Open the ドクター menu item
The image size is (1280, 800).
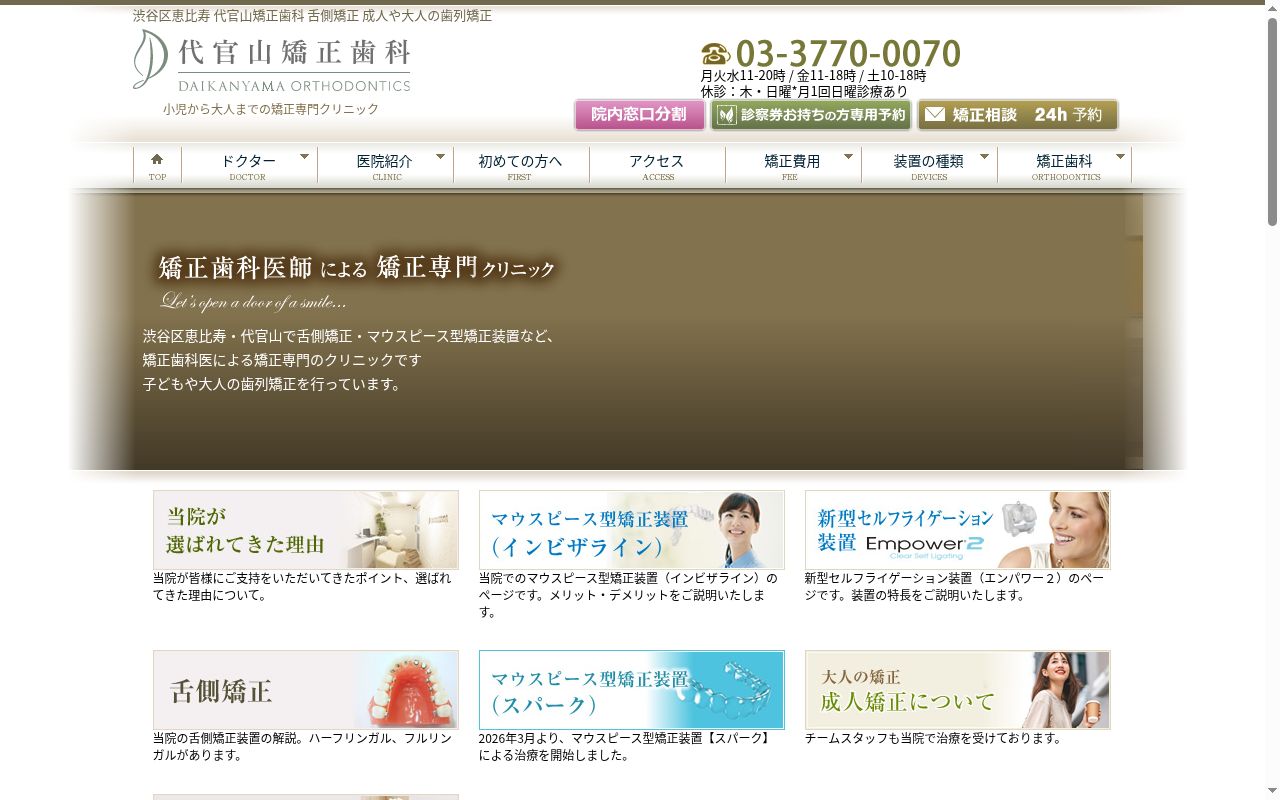pos(249,166)
